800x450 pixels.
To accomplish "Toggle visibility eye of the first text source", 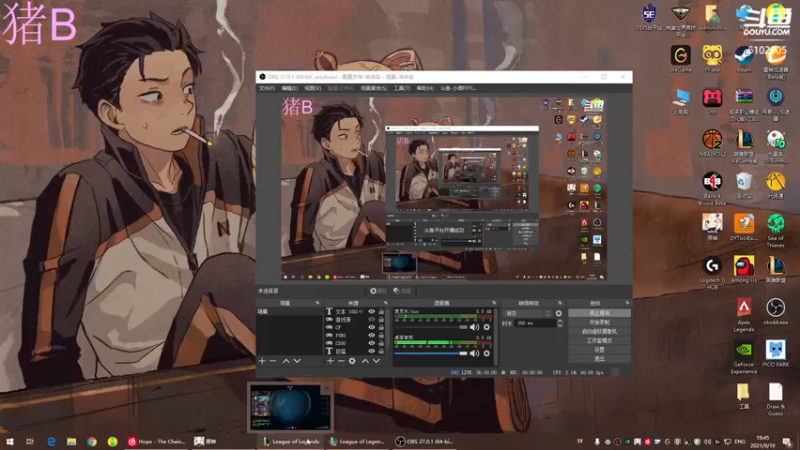I will [371, 311].
